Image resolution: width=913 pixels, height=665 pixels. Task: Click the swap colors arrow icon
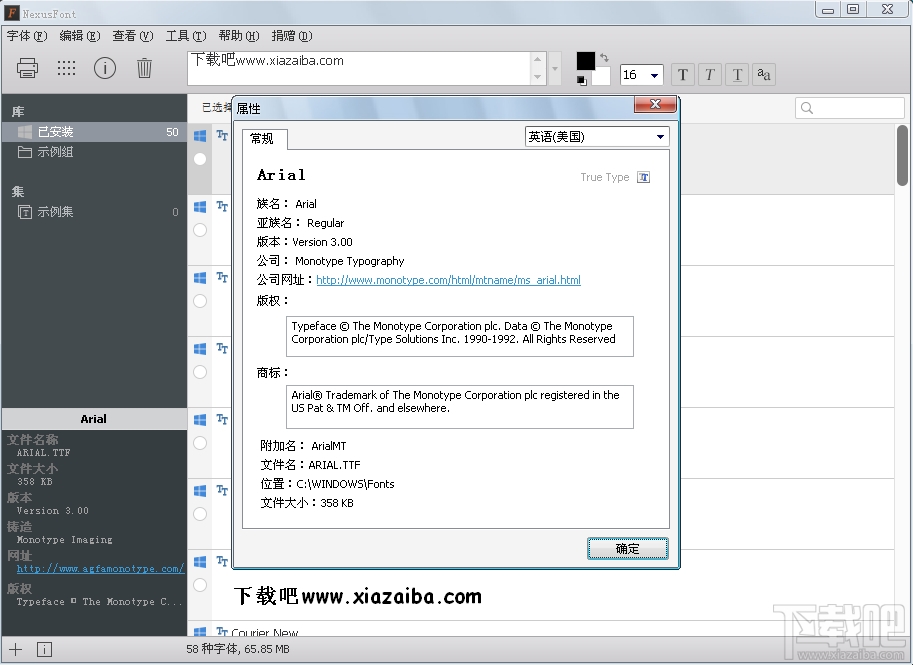[604, 58]
